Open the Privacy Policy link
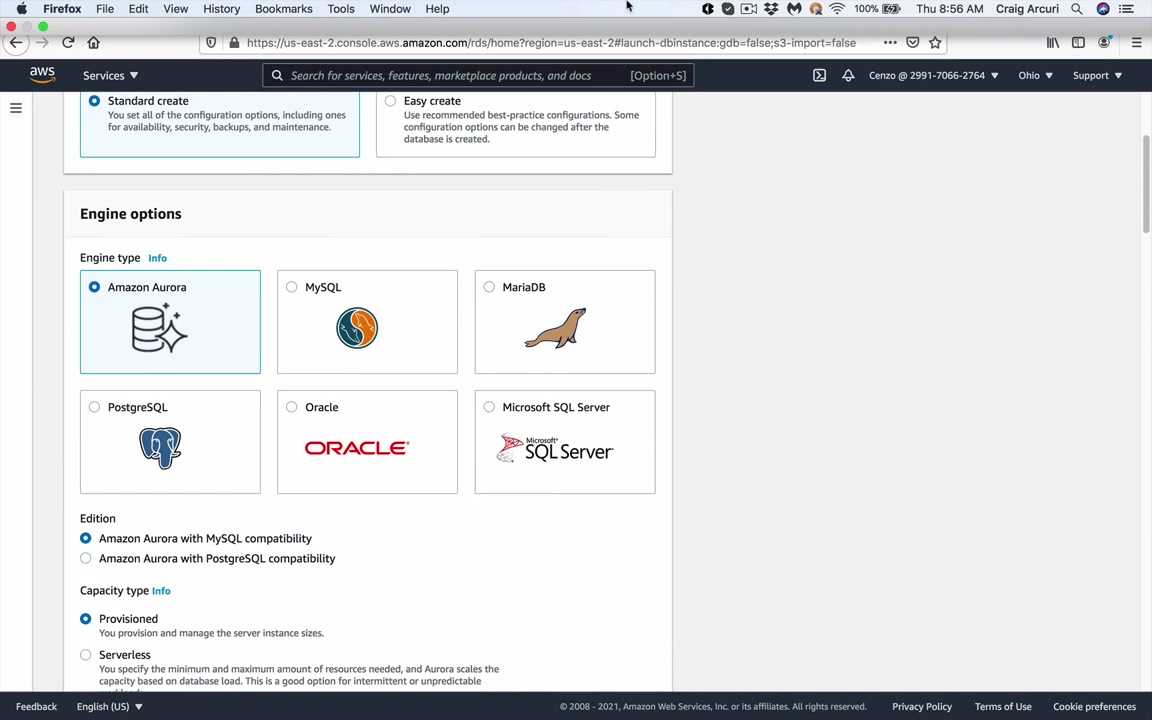Image resolution: width=1152 pixels, height=720 pixels. coord(921,706)
